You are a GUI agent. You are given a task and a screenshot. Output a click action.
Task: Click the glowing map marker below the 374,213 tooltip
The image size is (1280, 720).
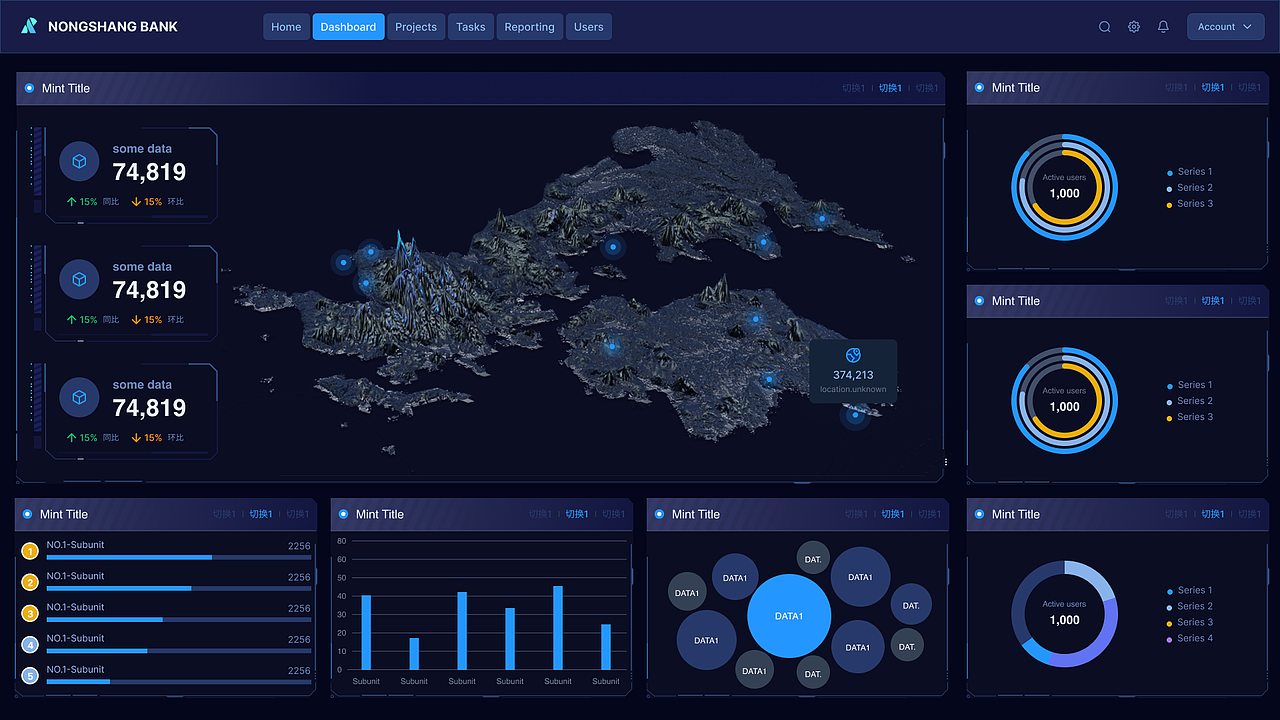(x=855, y=416)
